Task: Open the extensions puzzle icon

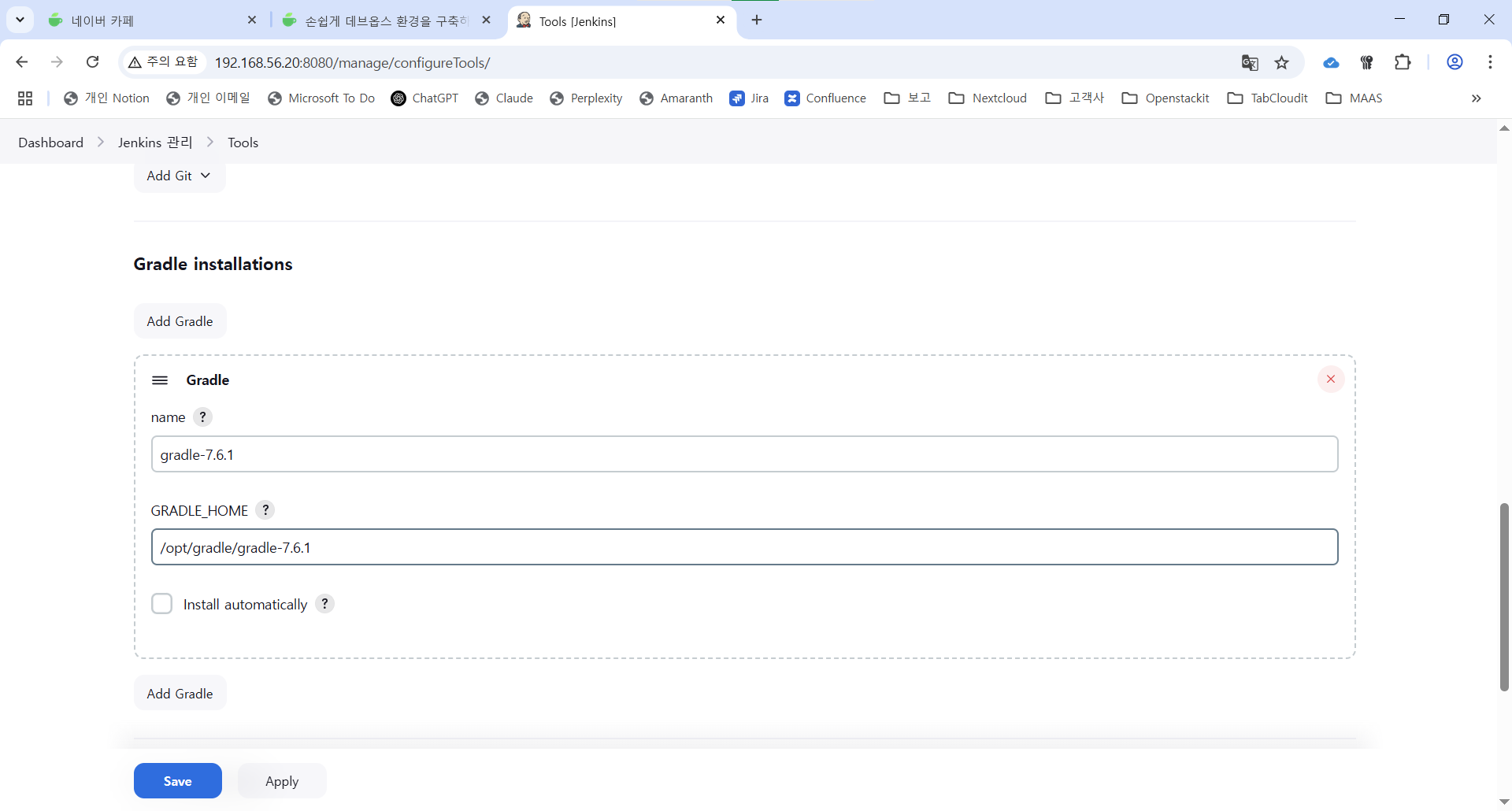Action: point(1403,62)
